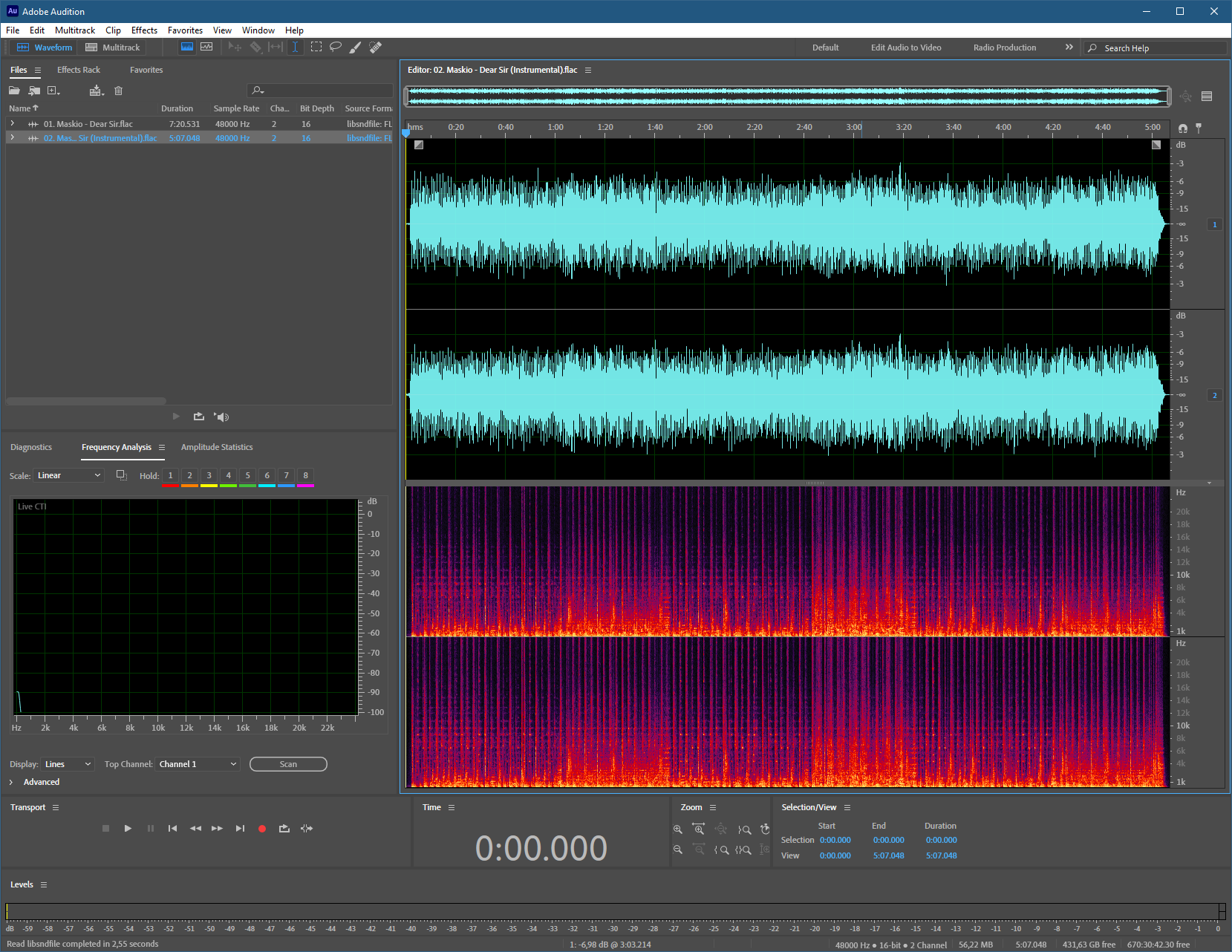Click the Open File folder icon

14,91
